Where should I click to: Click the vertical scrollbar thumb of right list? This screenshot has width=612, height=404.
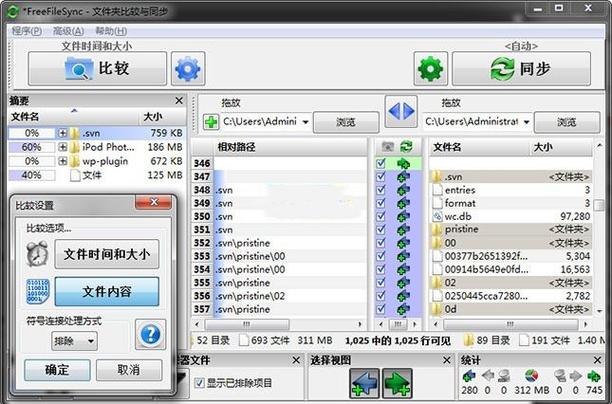coord(599,205)
